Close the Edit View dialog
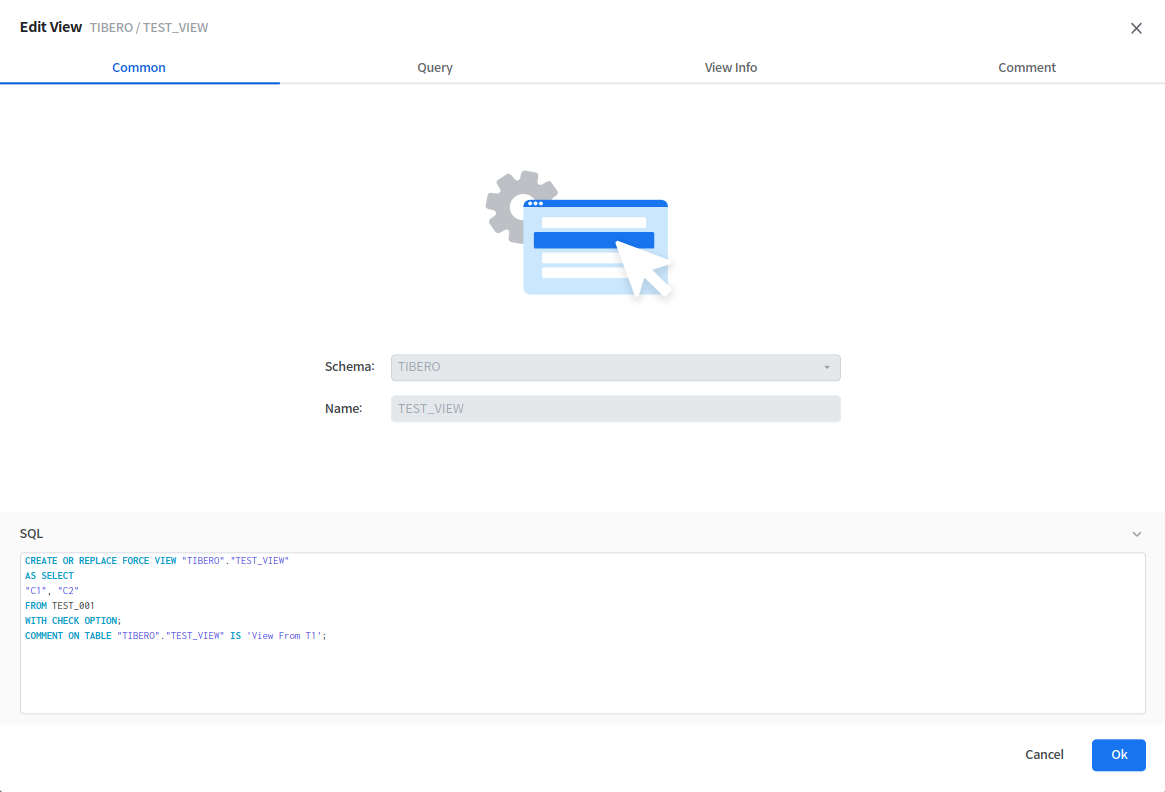 coord(1136,29)
